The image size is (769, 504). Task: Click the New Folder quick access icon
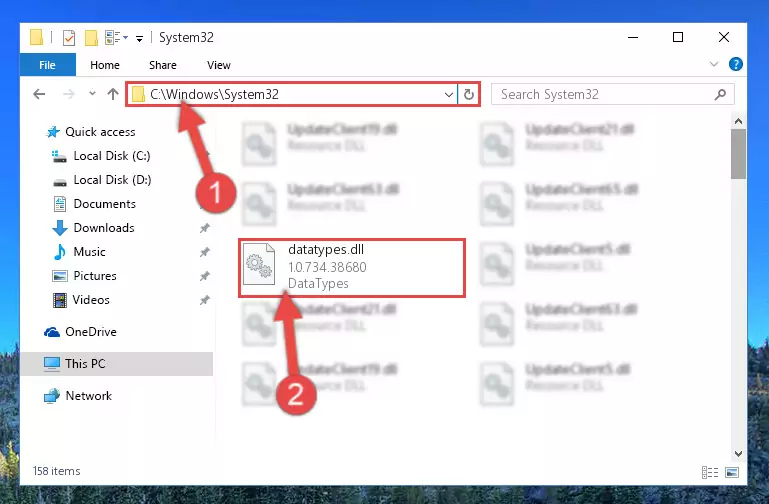(x=91, y=37)
